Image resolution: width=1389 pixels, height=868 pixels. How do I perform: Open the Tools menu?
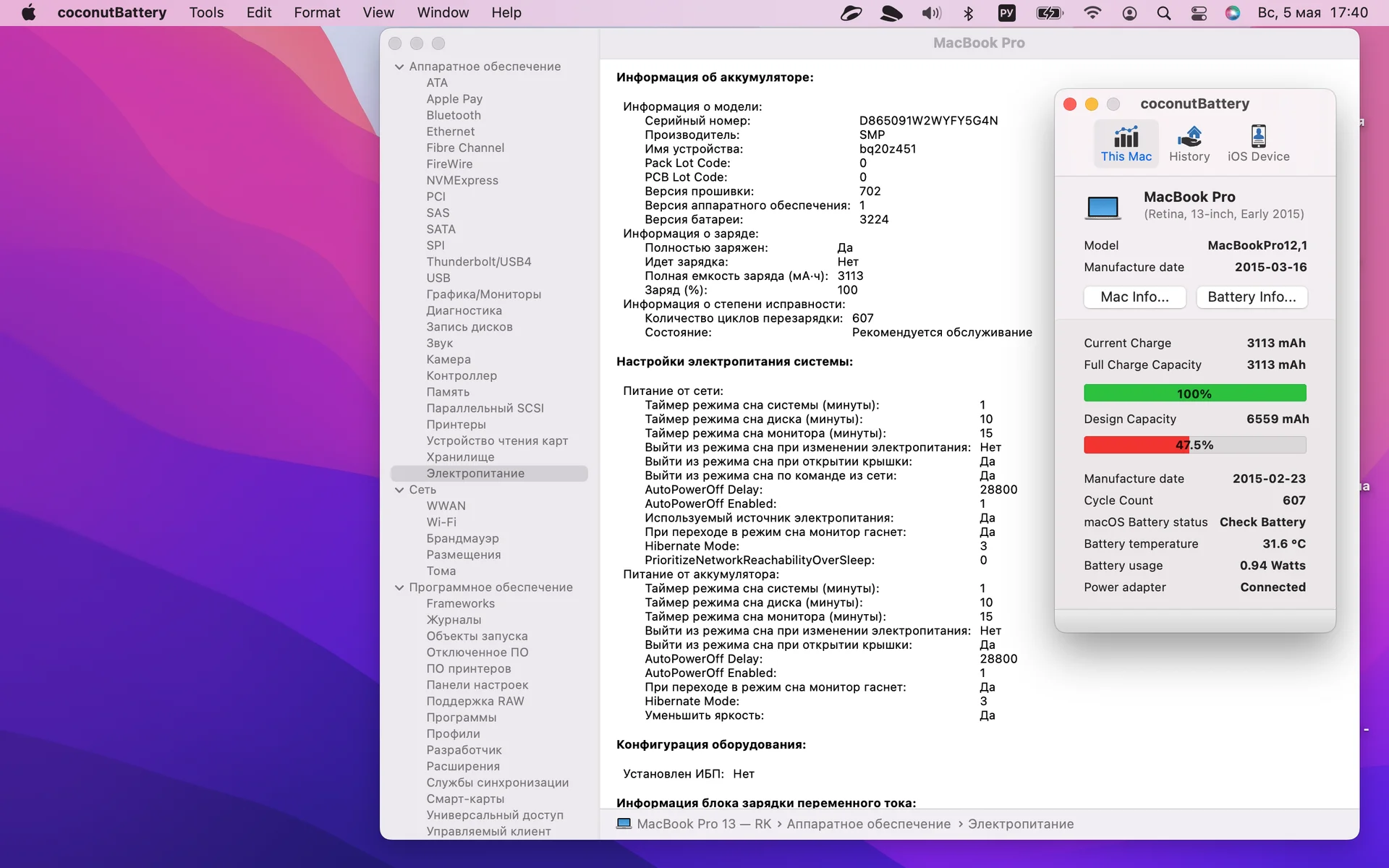[x=206, y=12]
